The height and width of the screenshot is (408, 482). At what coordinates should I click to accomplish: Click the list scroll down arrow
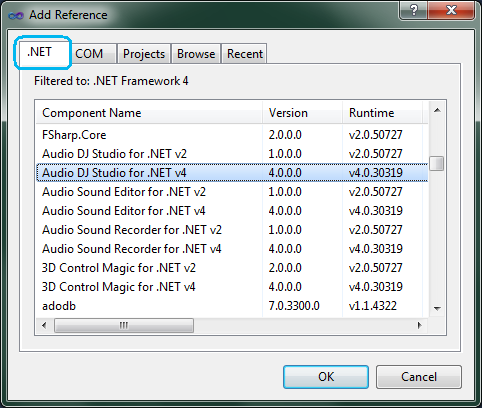tap(437, 309)
